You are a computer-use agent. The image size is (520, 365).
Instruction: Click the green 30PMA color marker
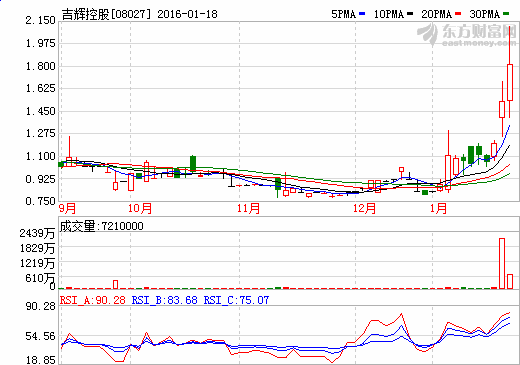[506, 14]
